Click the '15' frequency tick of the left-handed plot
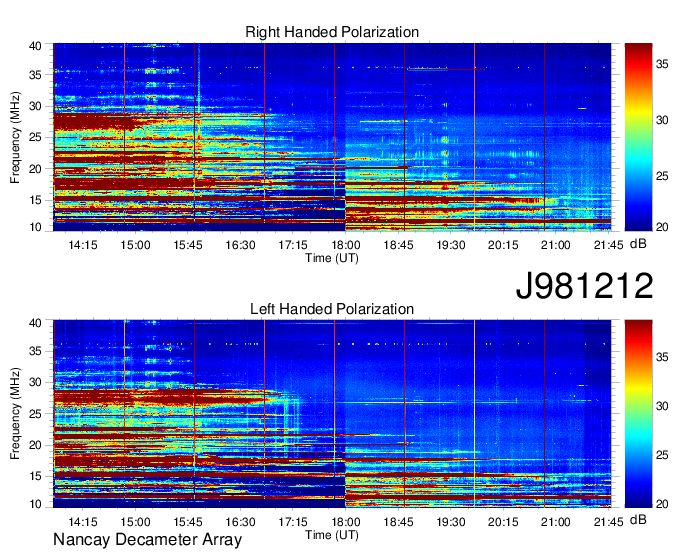This screenshot has height=552, width=680. (x=35, y=476)
